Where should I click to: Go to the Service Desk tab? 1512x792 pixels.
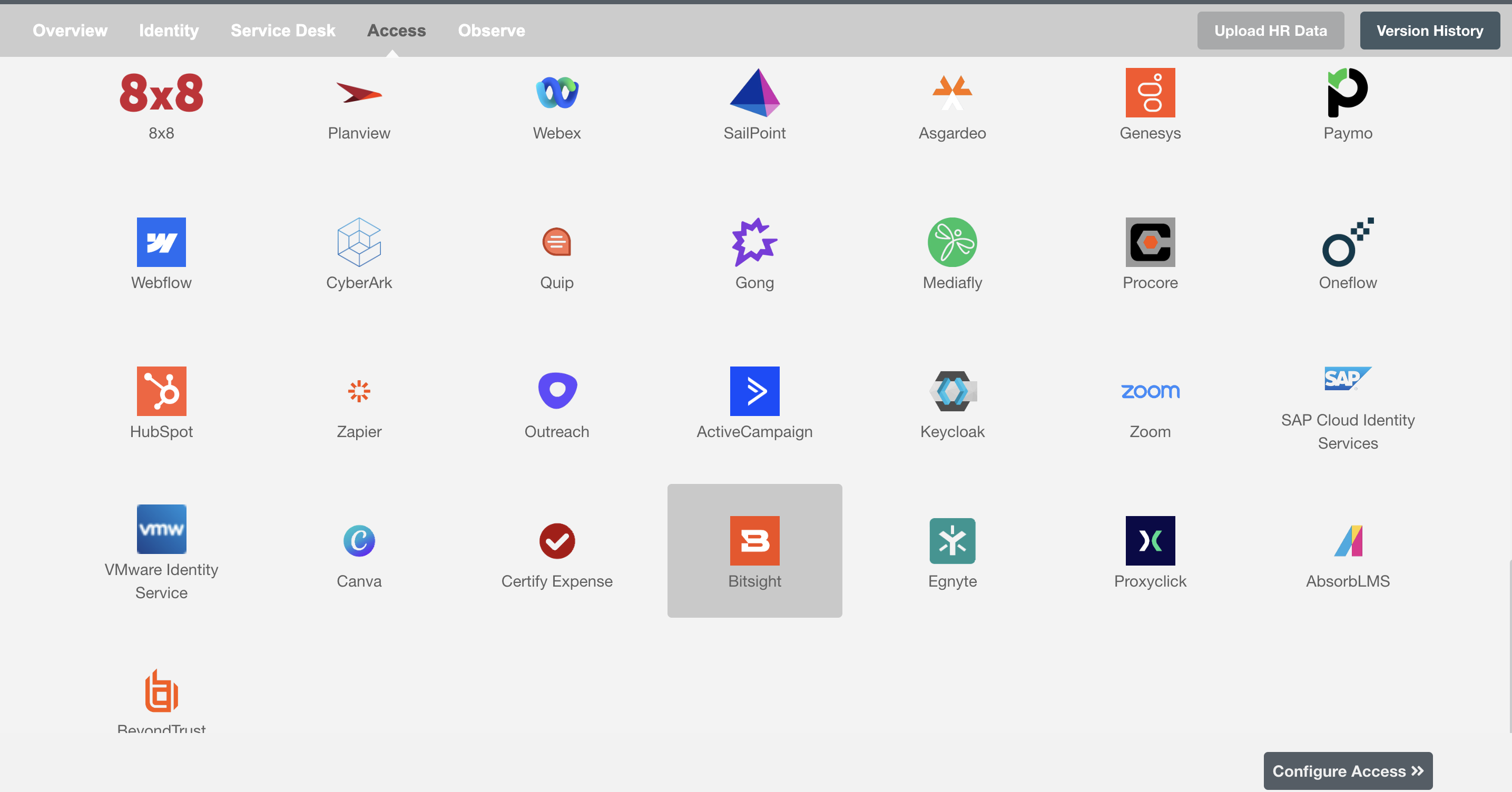283,31
